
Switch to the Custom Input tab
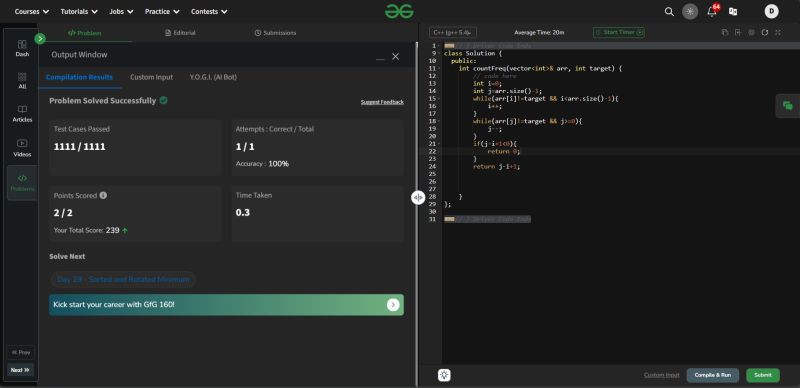tap(152, 77)
